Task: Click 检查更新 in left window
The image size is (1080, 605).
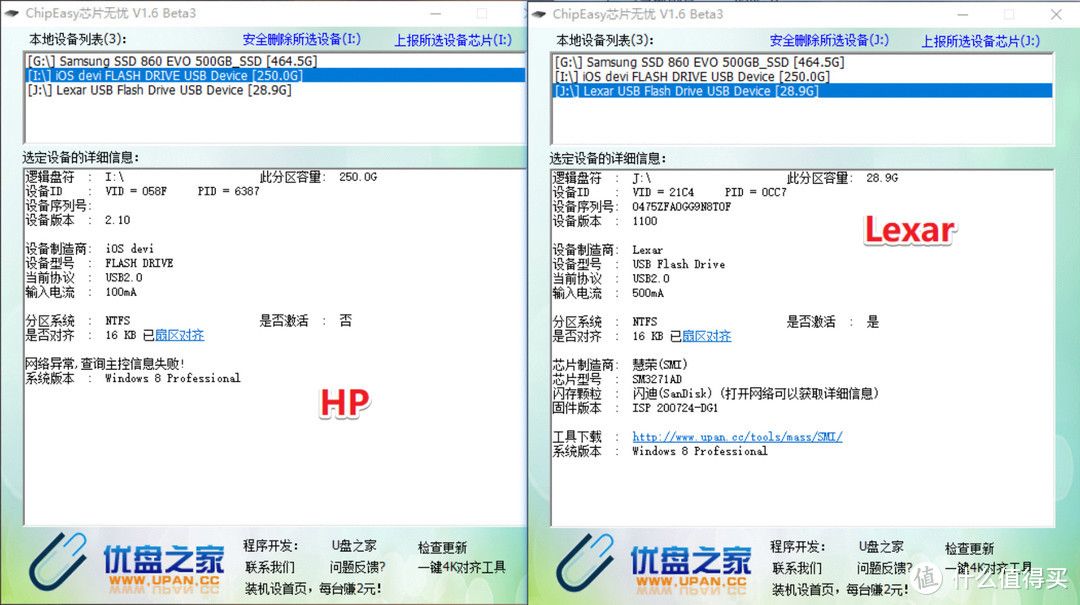Action: pos(442,547)
